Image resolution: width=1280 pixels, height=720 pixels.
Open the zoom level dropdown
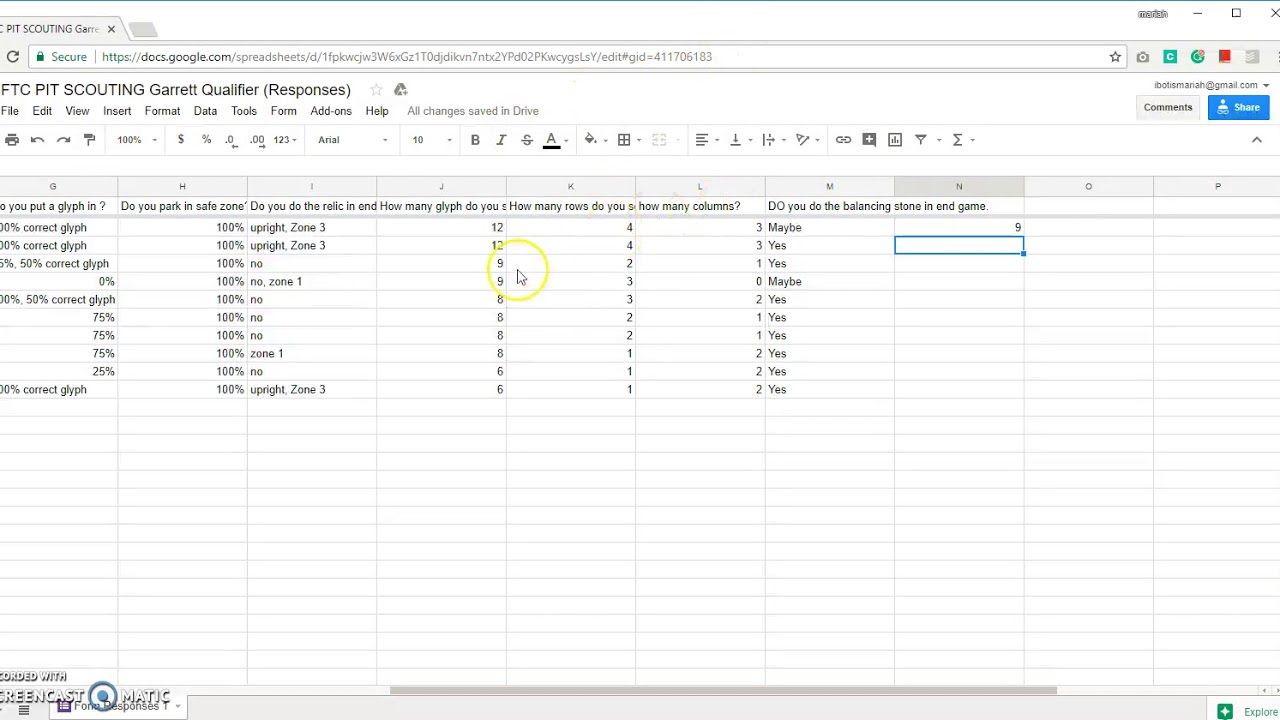tap(137, 140)
